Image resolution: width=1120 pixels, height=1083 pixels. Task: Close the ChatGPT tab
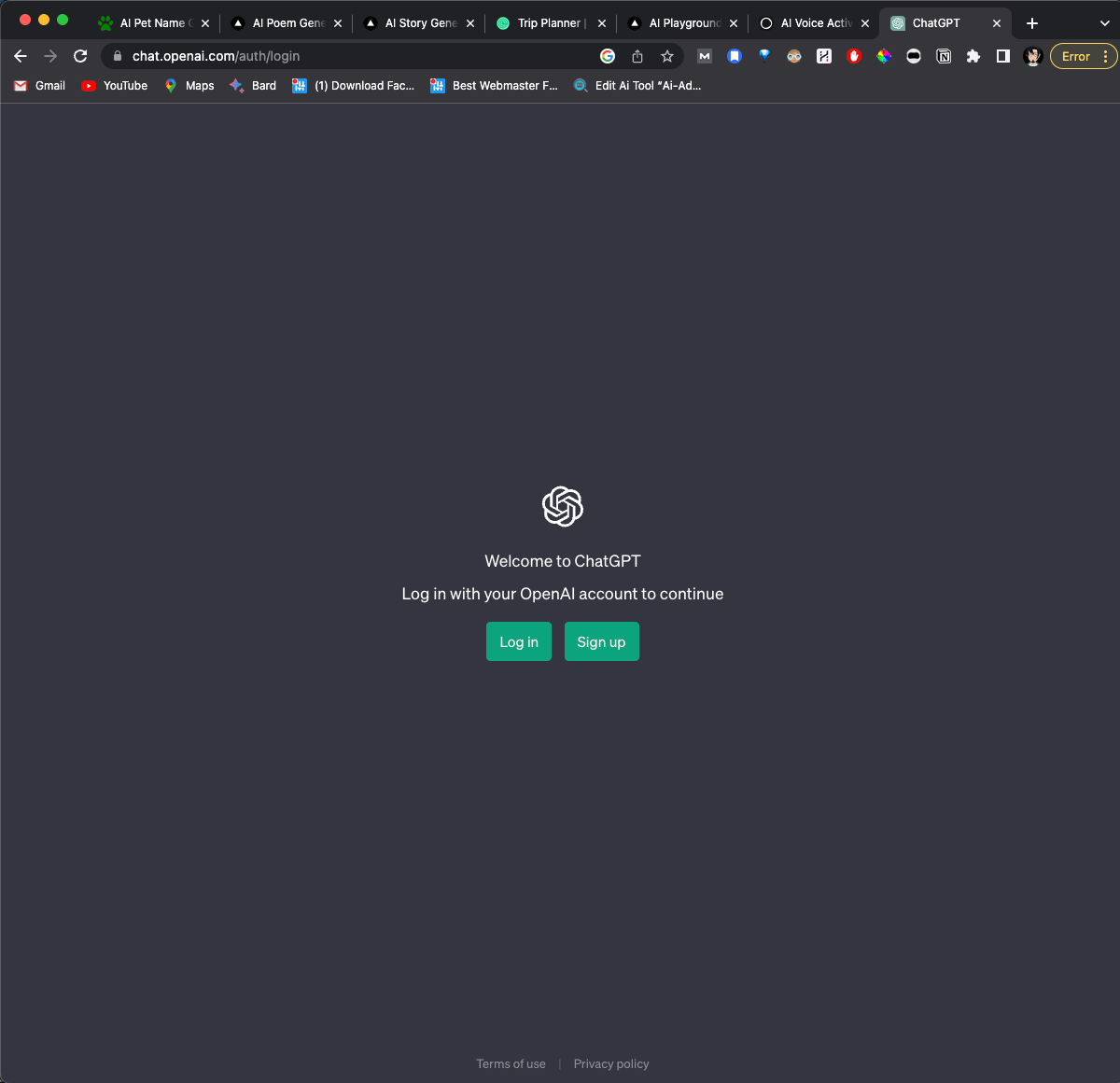(x=997, y=23)
